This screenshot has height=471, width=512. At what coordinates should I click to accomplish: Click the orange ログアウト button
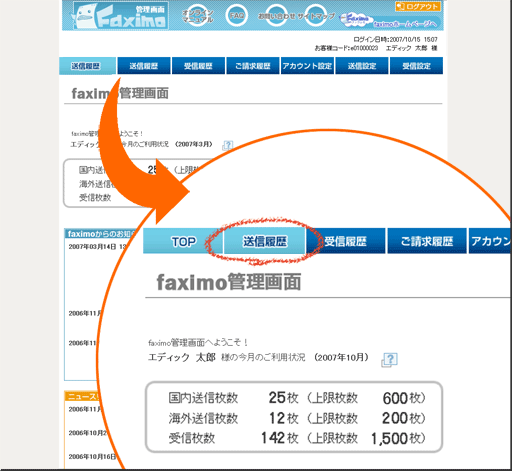click(418, 6)
